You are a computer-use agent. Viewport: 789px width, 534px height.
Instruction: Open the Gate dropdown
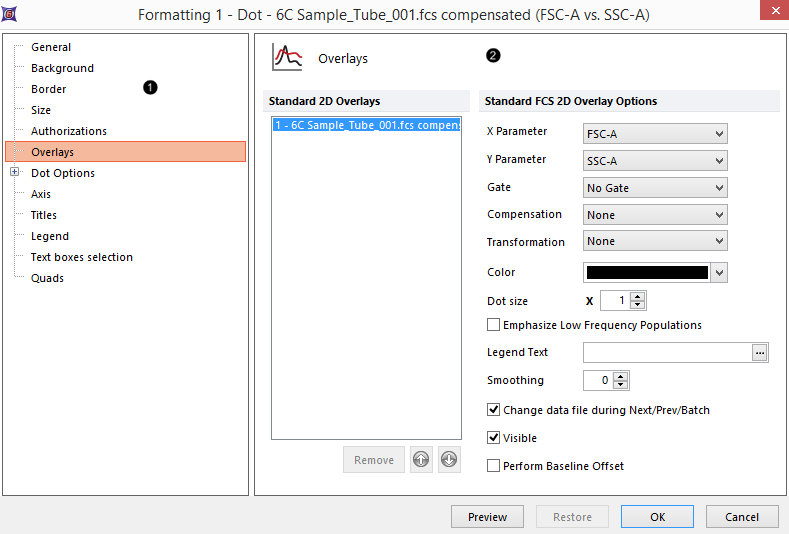coord(655,188)
